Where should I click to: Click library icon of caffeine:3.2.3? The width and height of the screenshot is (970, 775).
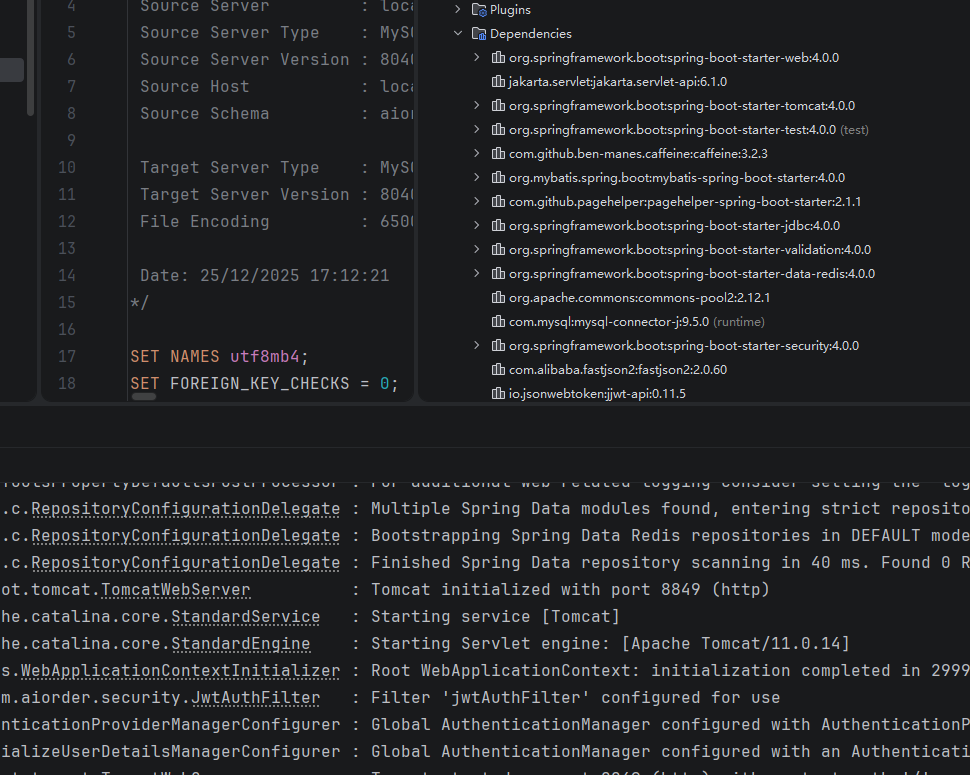[498, 153]
